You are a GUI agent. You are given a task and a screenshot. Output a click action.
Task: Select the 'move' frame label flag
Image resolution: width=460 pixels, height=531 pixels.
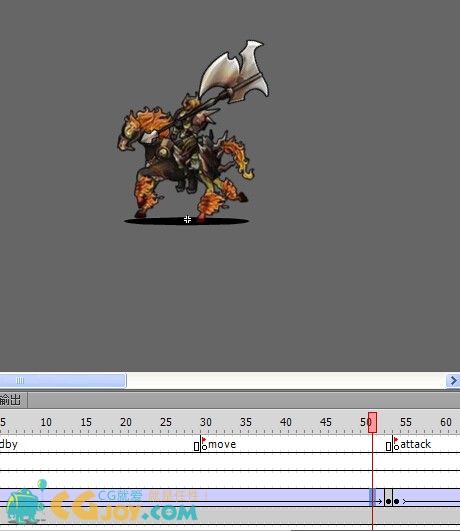[204, 440]
